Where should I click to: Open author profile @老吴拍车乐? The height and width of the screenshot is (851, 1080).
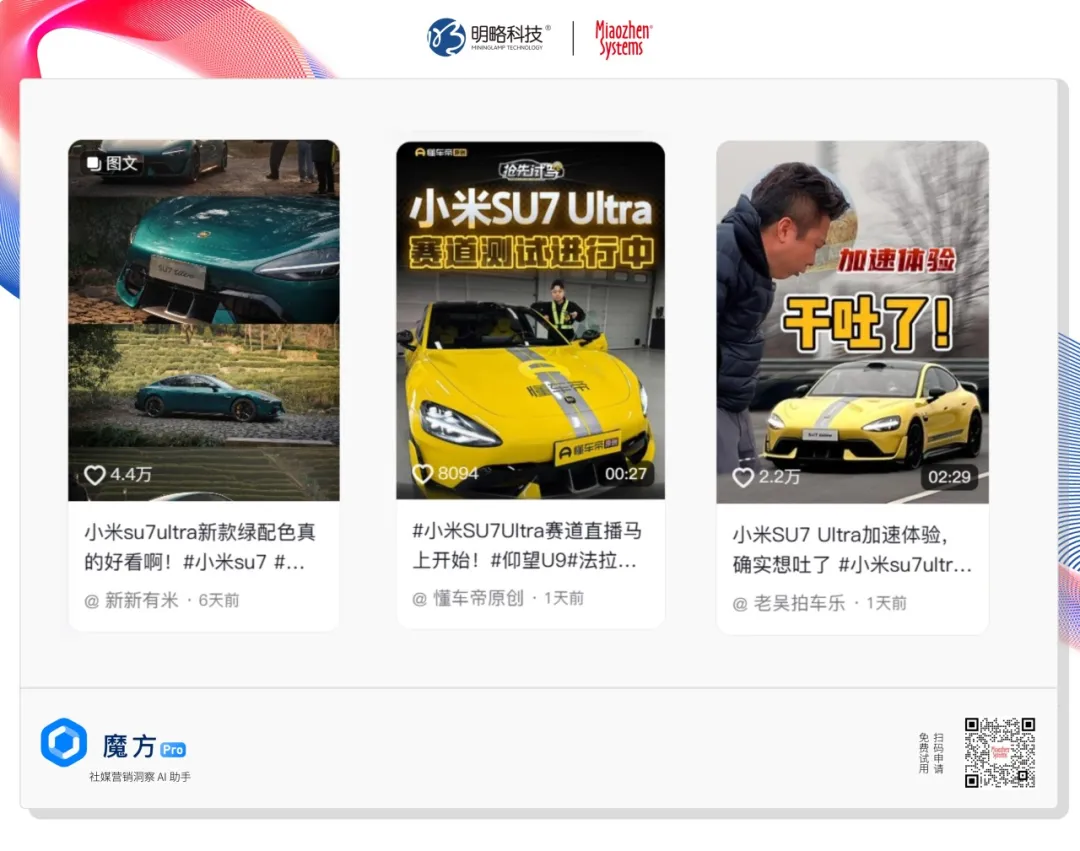click(x=789, y=603)
